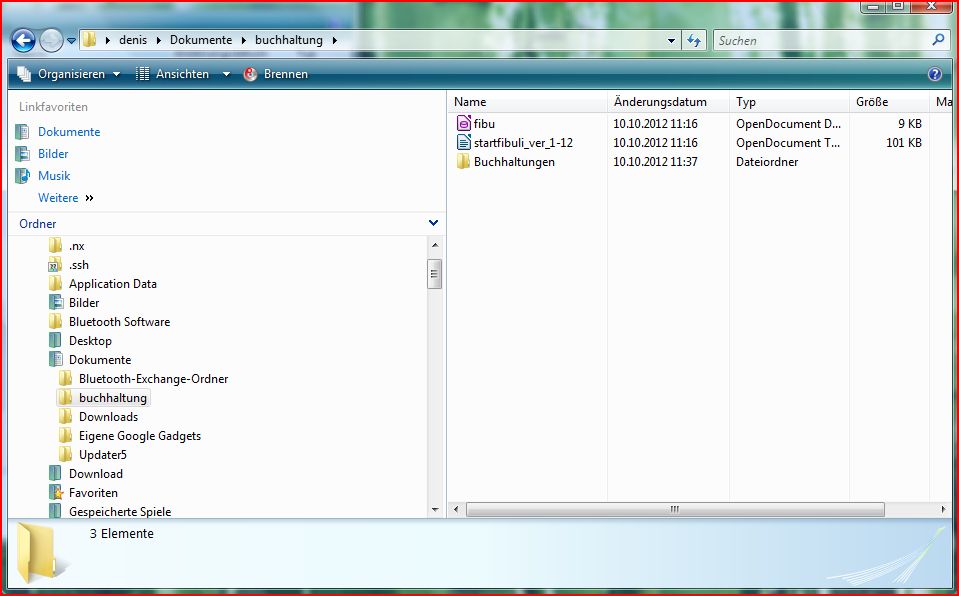This screenshot has height=596, width=959.
Task: Click the folder icon in address bar
Action: coord(89,40)
